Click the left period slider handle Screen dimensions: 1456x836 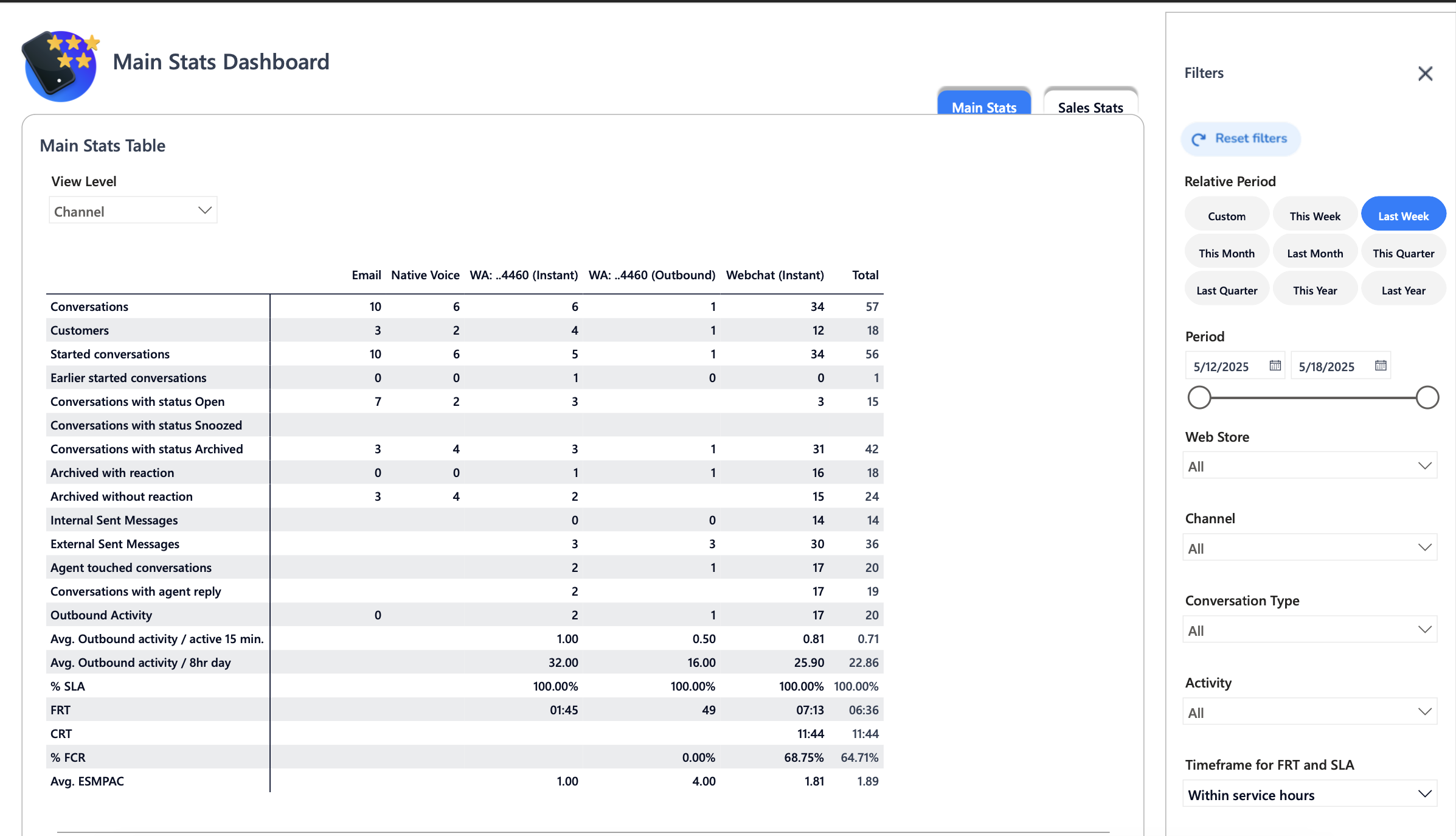[x=1199, y=397]
